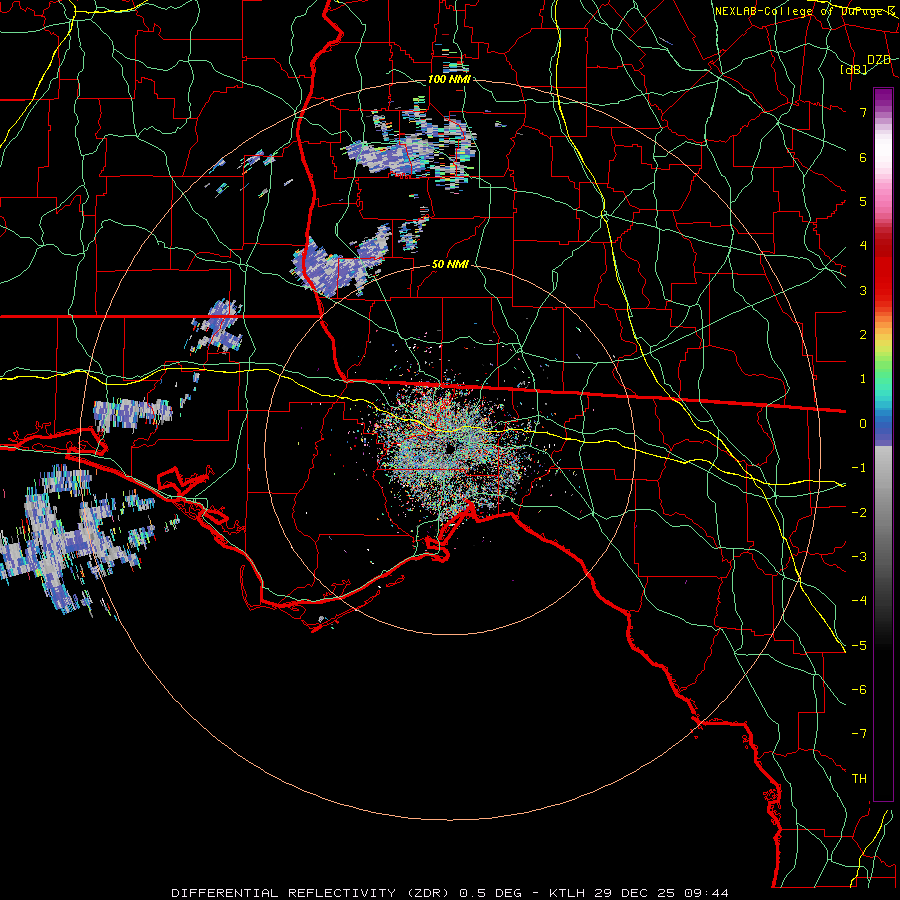
Task: Click the "KTLH" station identifier in the caption
Action: click(567, 893)
